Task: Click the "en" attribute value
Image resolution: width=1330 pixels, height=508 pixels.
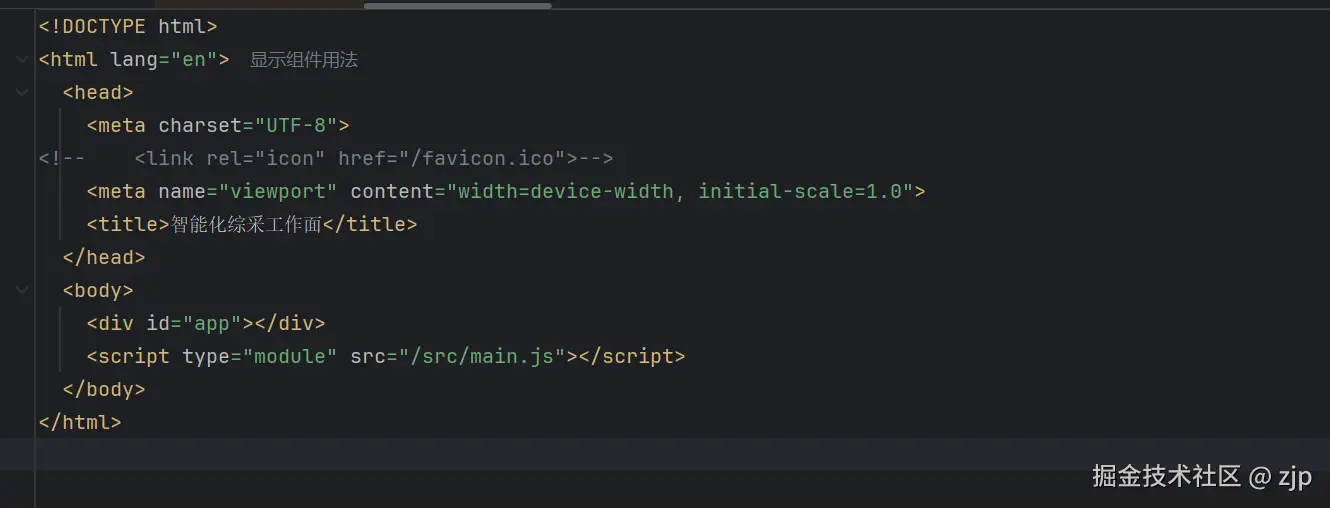Action: tap(194, 60)
